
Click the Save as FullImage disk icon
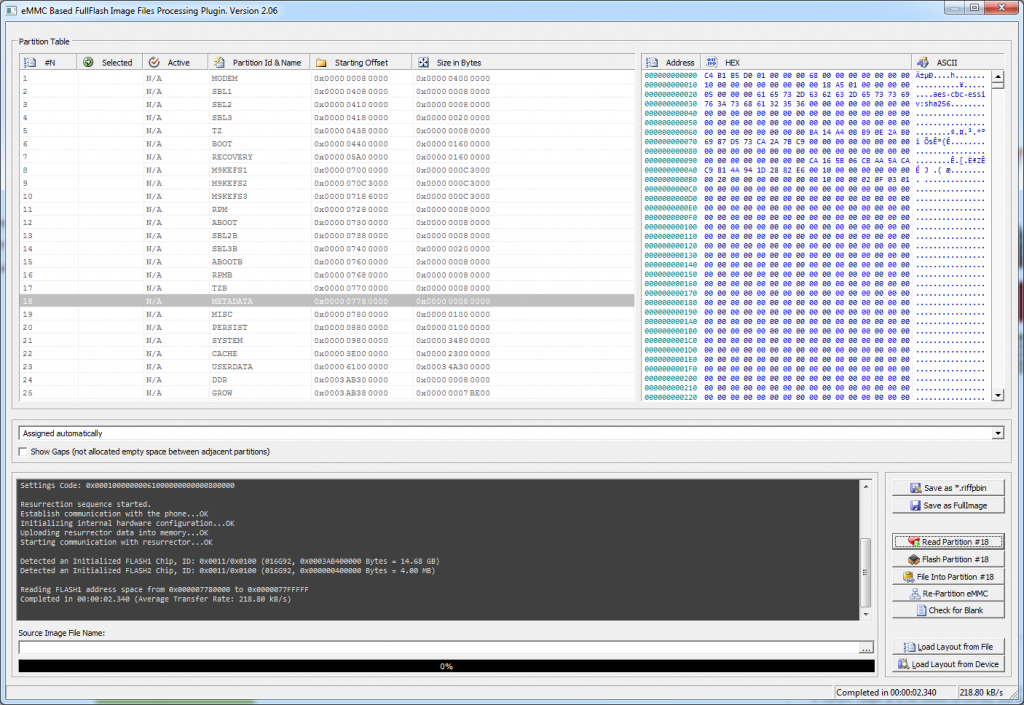[915, 505]
